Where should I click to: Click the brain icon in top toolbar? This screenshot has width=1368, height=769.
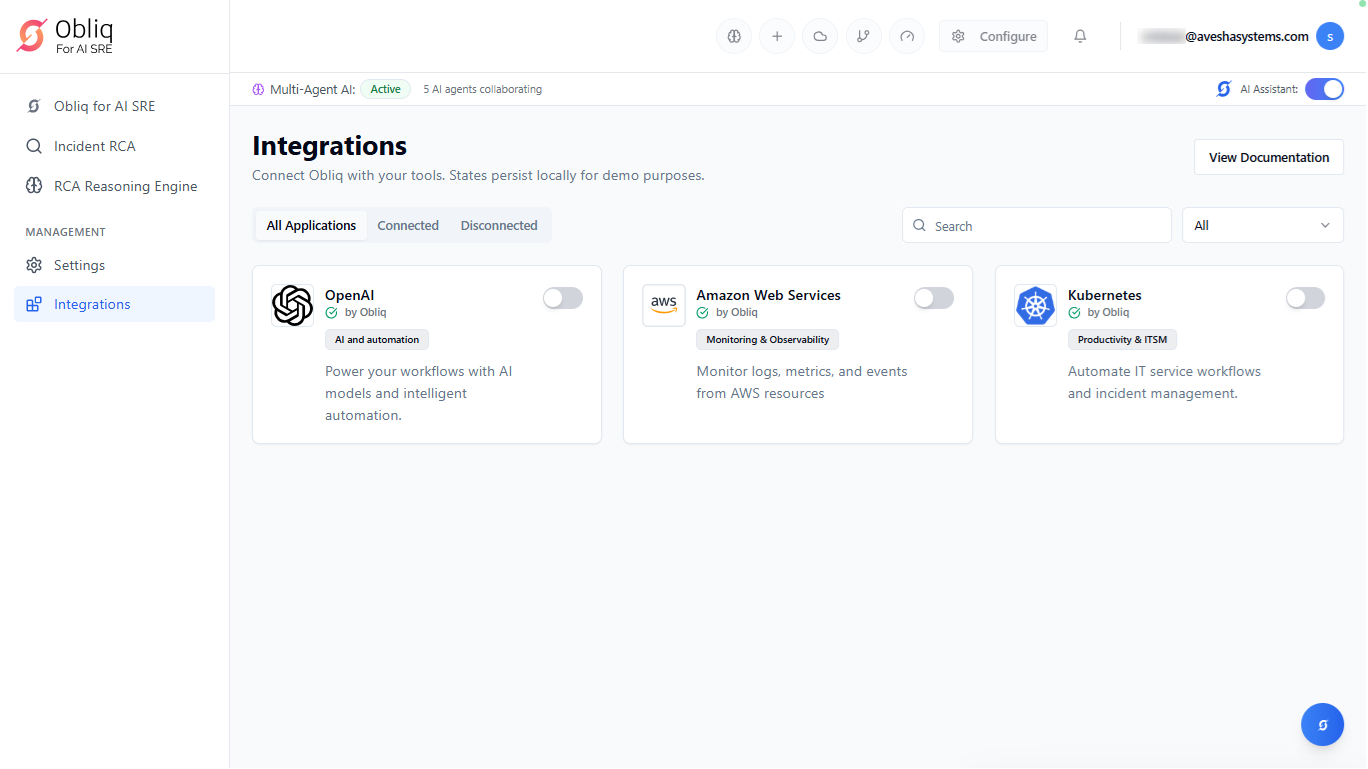734,37
